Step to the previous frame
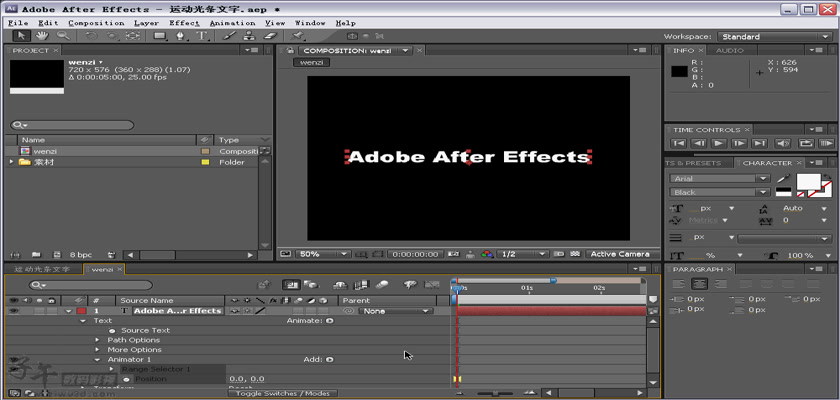 [698, 143]
